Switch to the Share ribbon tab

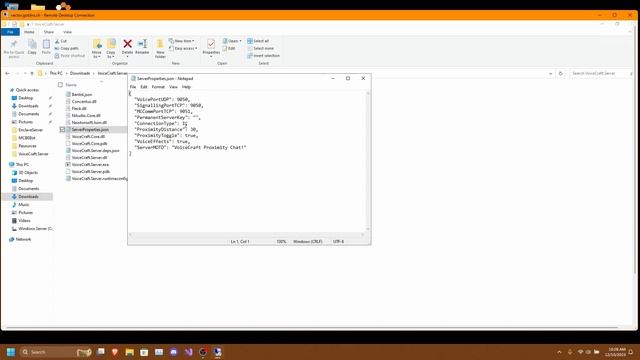point(49,32)
